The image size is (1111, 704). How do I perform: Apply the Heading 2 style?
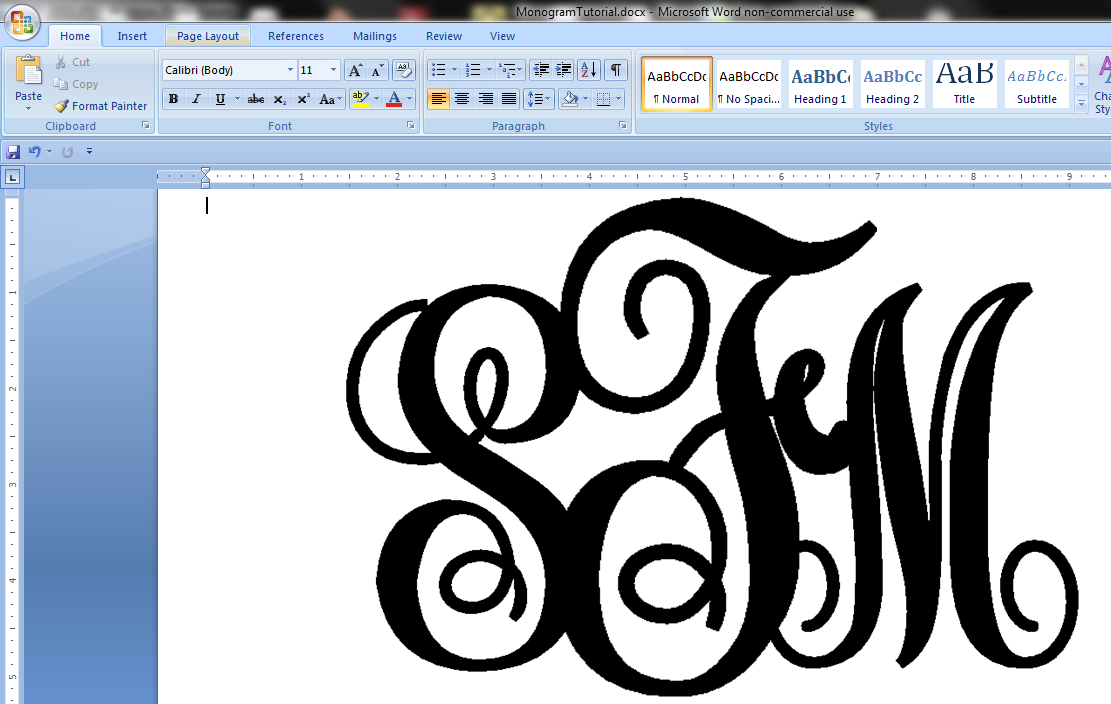click(x=893, y=84)
